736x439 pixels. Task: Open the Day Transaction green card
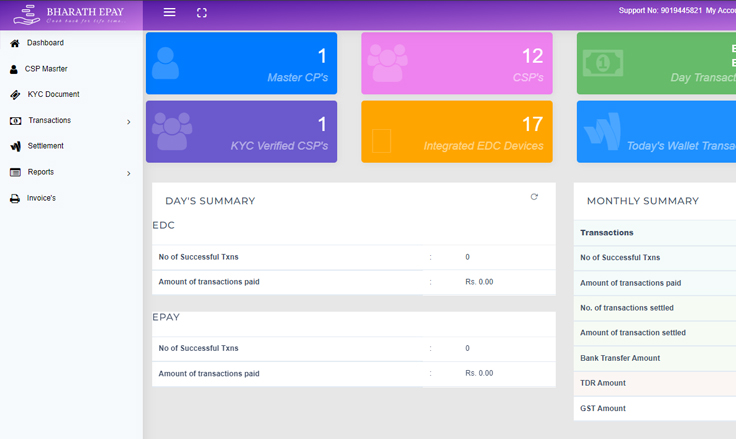(x=656, y=63)
